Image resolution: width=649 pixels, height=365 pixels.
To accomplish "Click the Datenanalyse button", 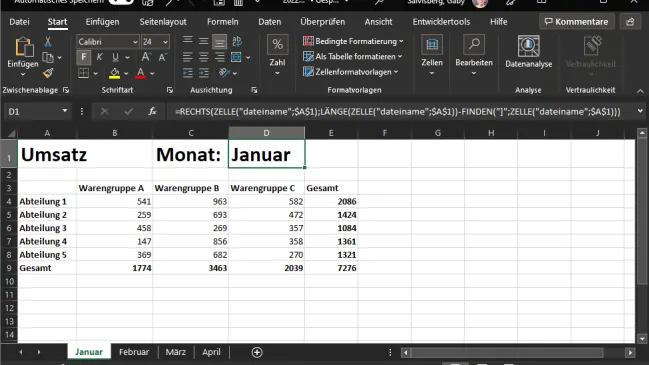I will coord(529,52).
